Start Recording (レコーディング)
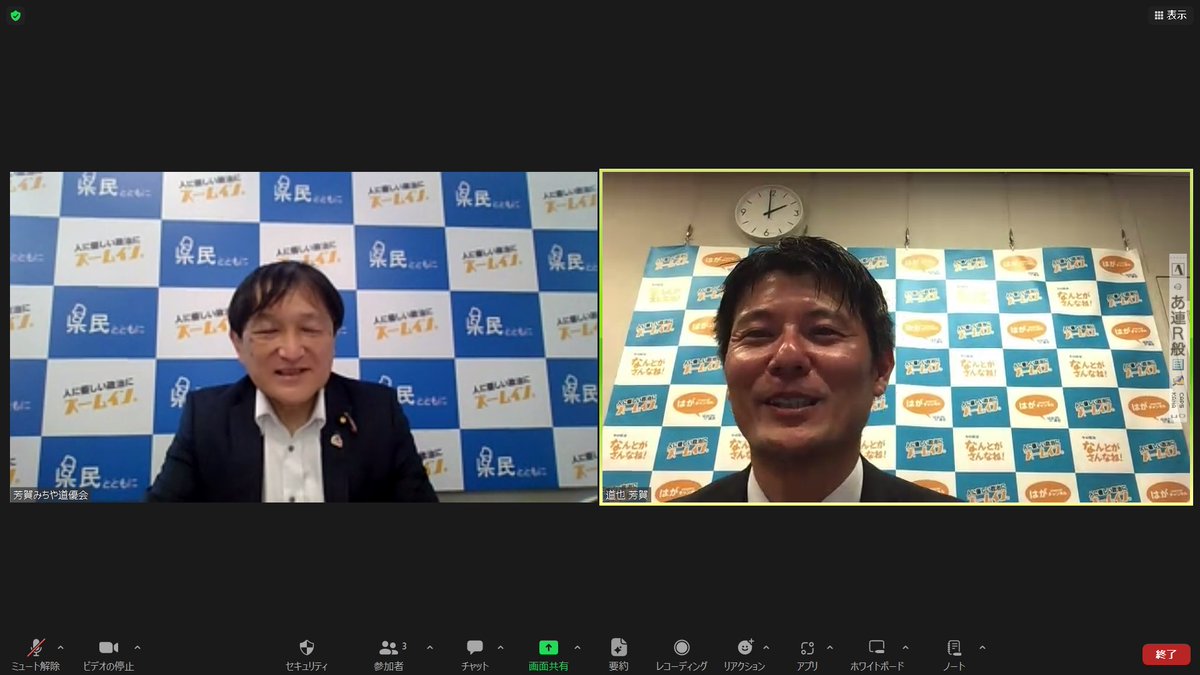Screen dimensions: 1200x675 682,655
